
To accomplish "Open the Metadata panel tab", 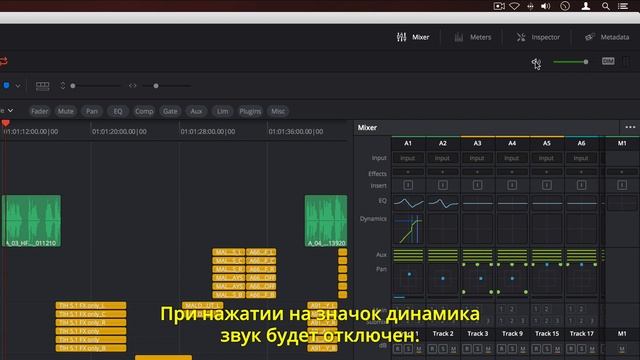I will click(x=607, y=37).
